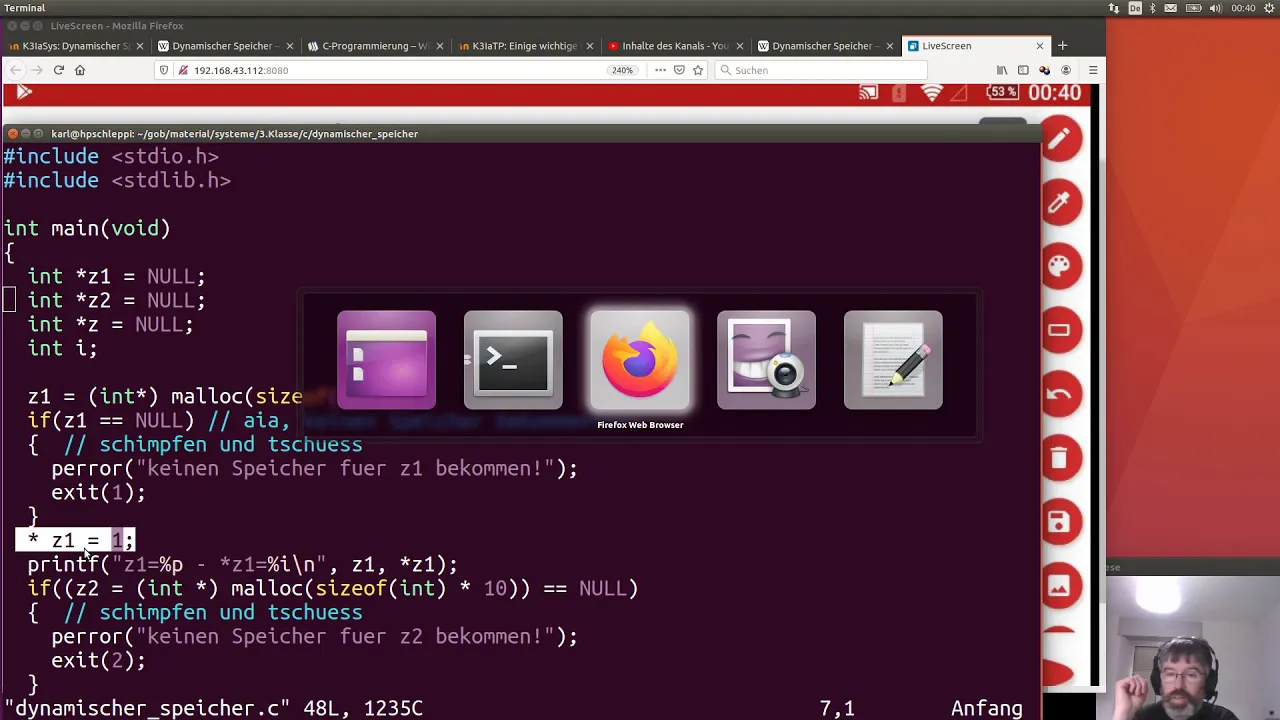
Task: Open Firefox hamburger application menu
Action: click(x=1092, y=70)
